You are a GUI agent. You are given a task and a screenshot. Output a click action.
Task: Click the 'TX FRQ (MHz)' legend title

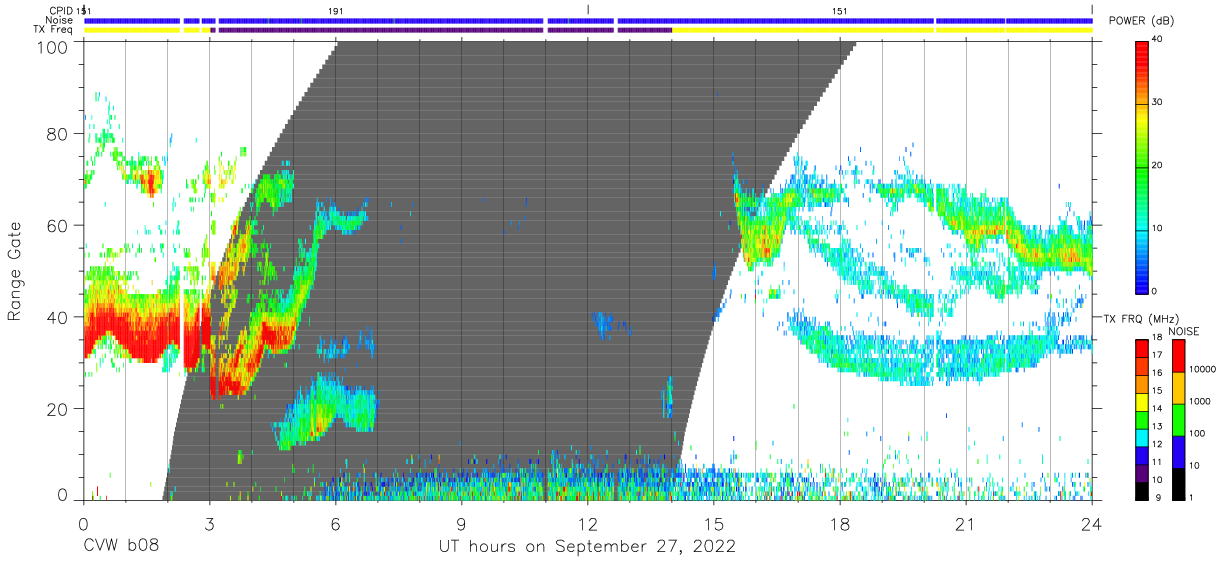point(1142,318)
